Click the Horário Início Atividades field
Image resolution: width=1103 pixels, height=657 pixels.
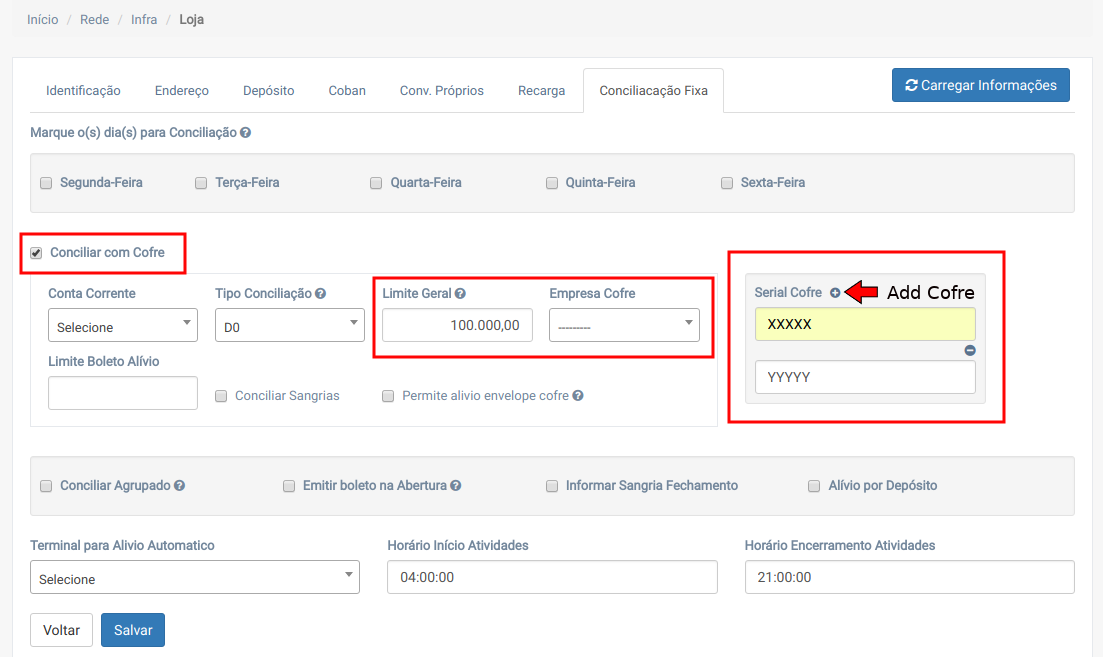coord(552,577)
